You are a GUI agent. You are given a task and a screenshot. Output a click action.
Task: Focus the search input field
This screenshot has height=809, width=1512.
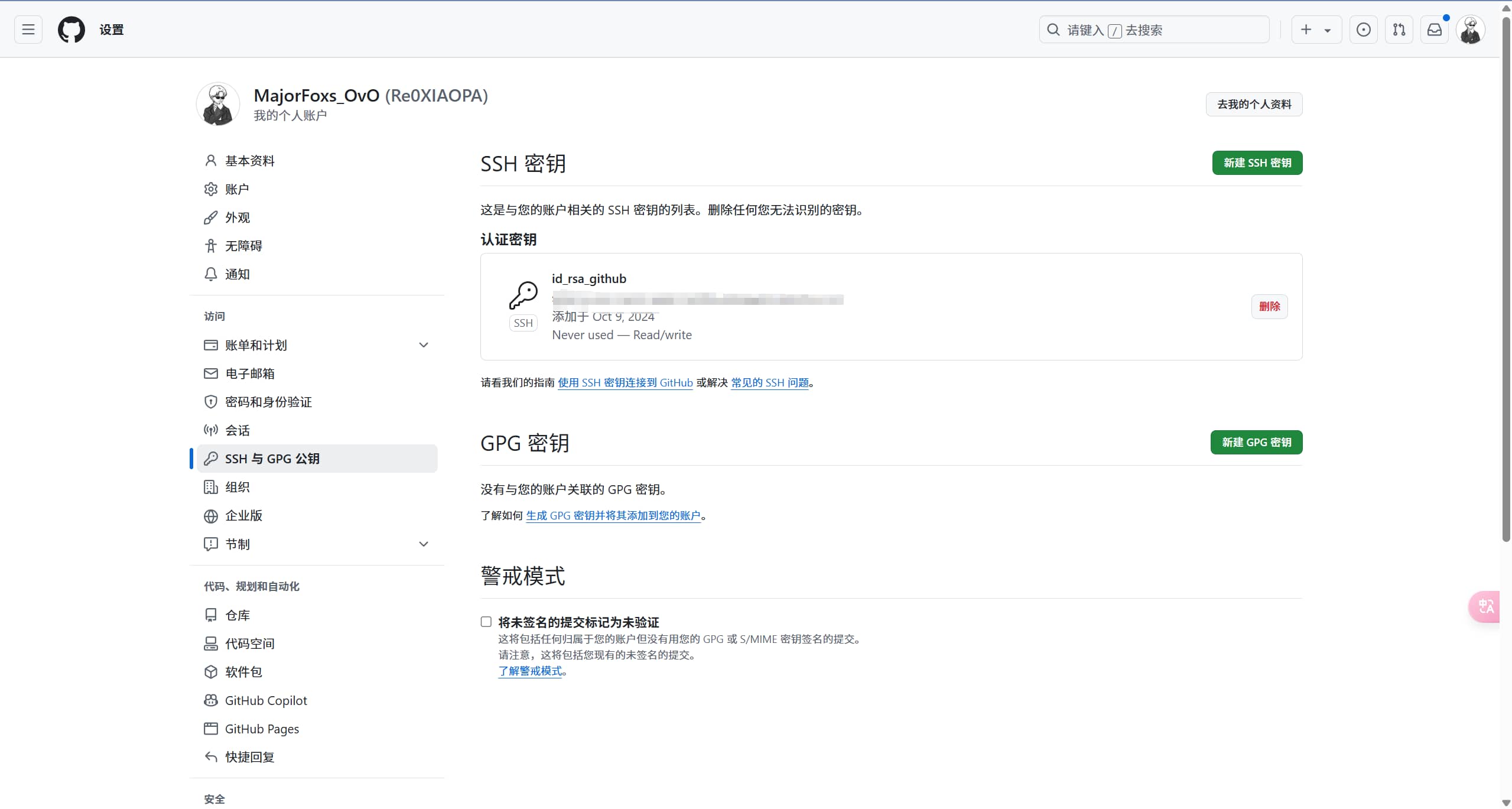pyautogui.click(x=1154, y=30)
